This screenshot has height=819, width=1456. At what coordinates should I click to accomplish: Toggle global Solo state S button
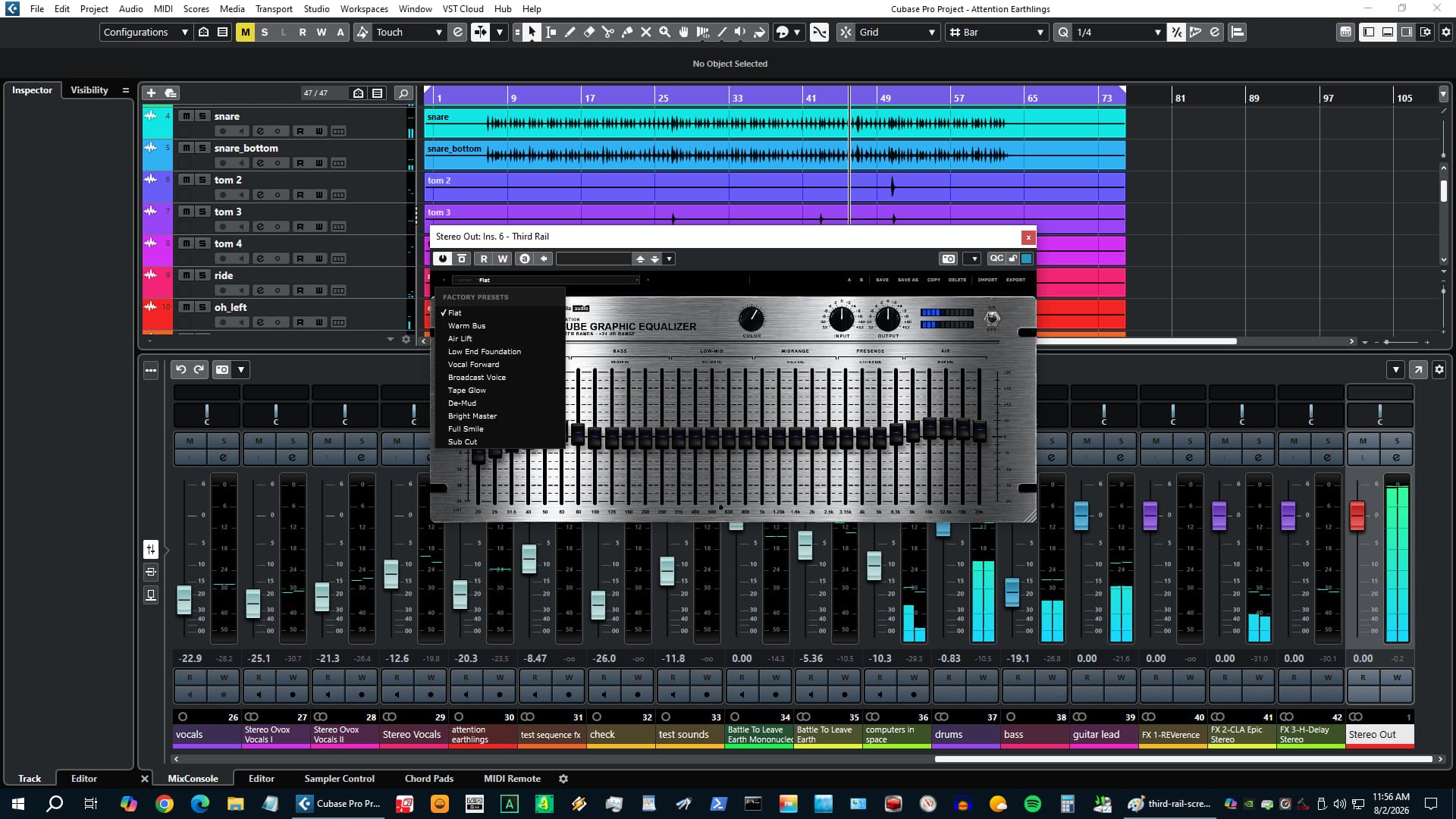pyautogui.click(x=264, y=32)
